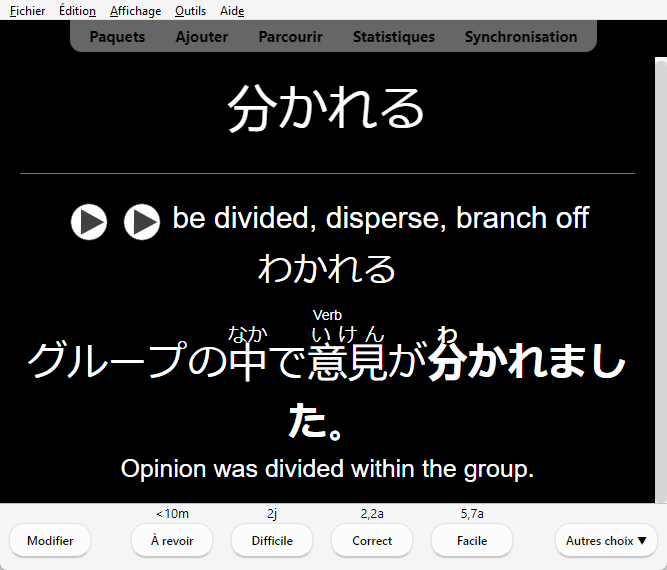Click the vertical scrollbar on the card
The width and height of the screenshot is (667, 570).
click(x=660, y=280)
